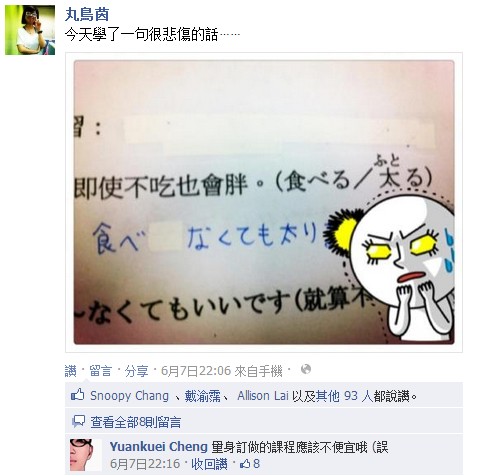Viewport: 488px width, 476px height.
Task: Show 其他 93 人 who liked
Action: click(x=344, y=396)
